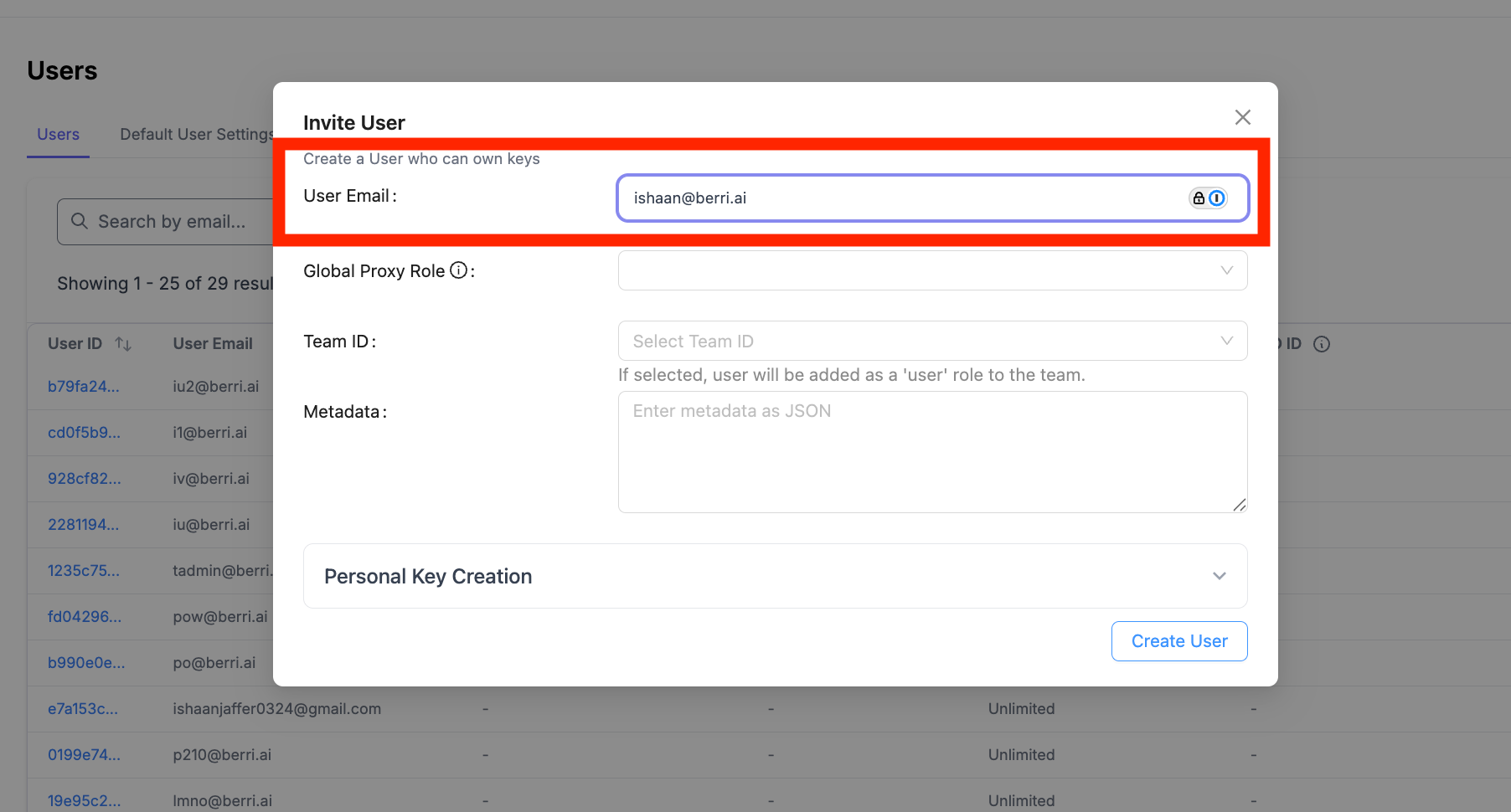Sort the table using the User ID sort arrows

coord(122,343)
